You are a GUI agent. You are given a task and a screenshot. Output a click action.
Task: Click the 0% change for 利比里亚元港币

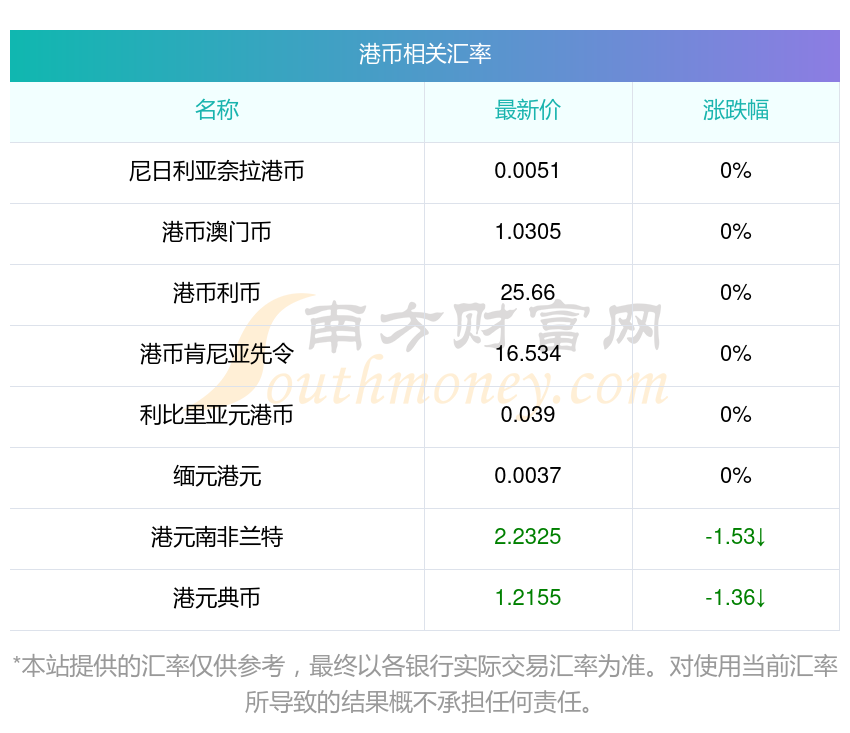pos(736,415)
